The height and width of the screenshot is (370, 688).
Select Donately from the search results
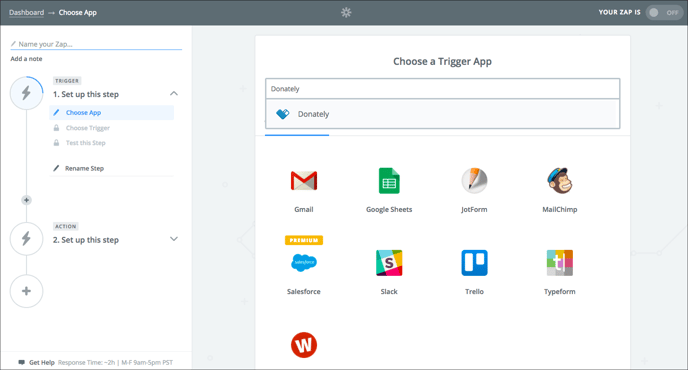[x=442, y=114]
